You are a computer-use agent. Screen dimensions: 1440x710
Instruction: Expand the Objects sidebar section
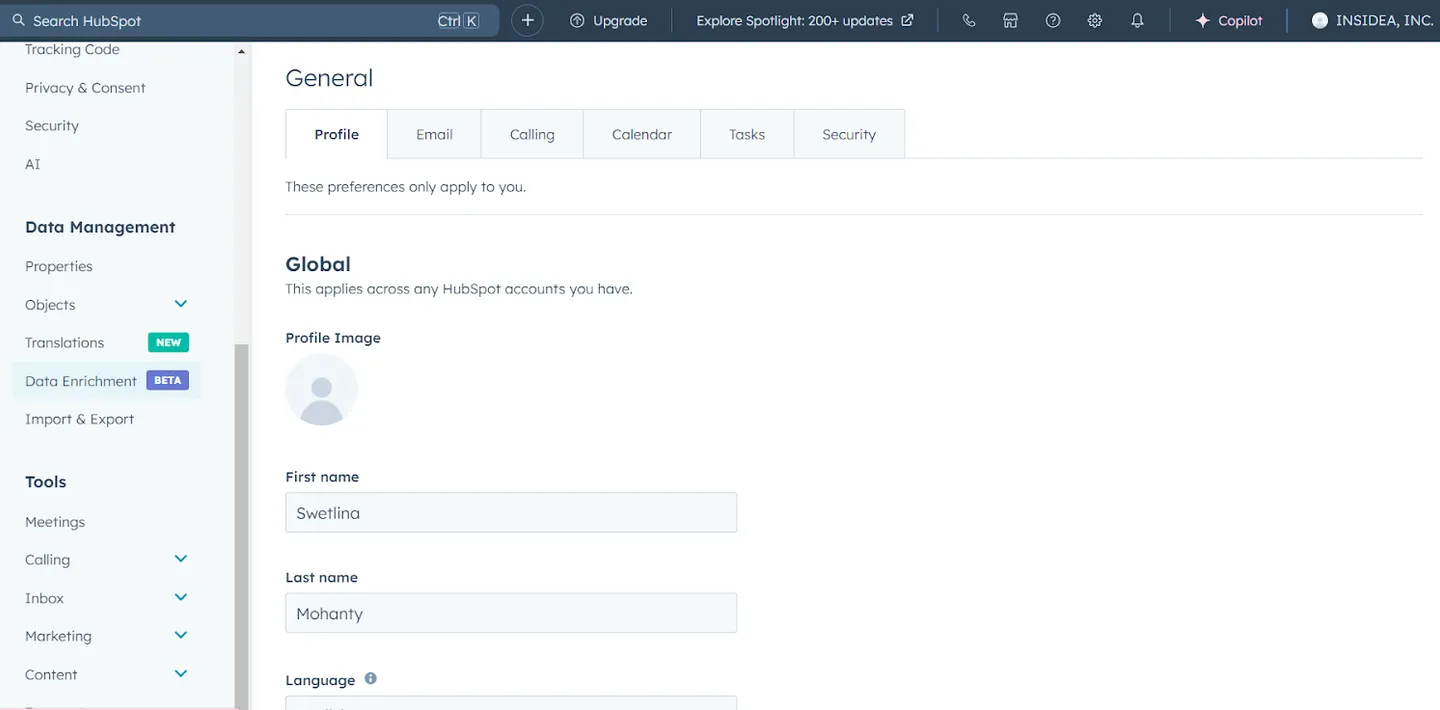point(180,304)
